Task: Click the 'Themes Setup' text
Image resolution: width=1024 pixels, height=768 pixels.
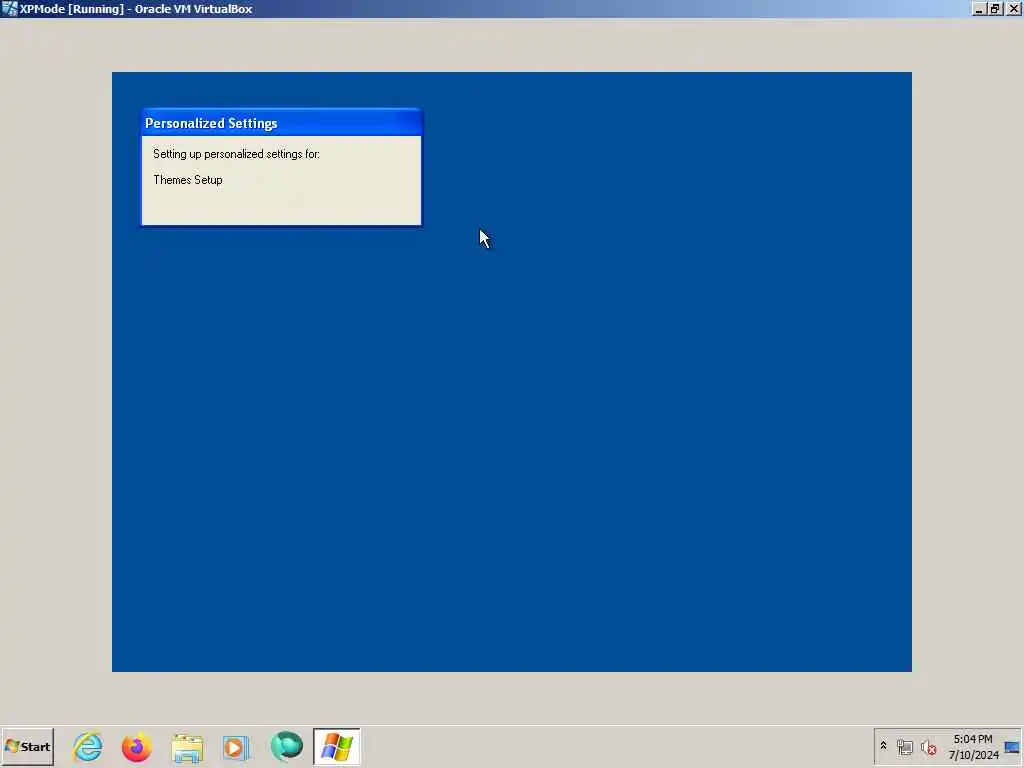Action: [187, 180]
